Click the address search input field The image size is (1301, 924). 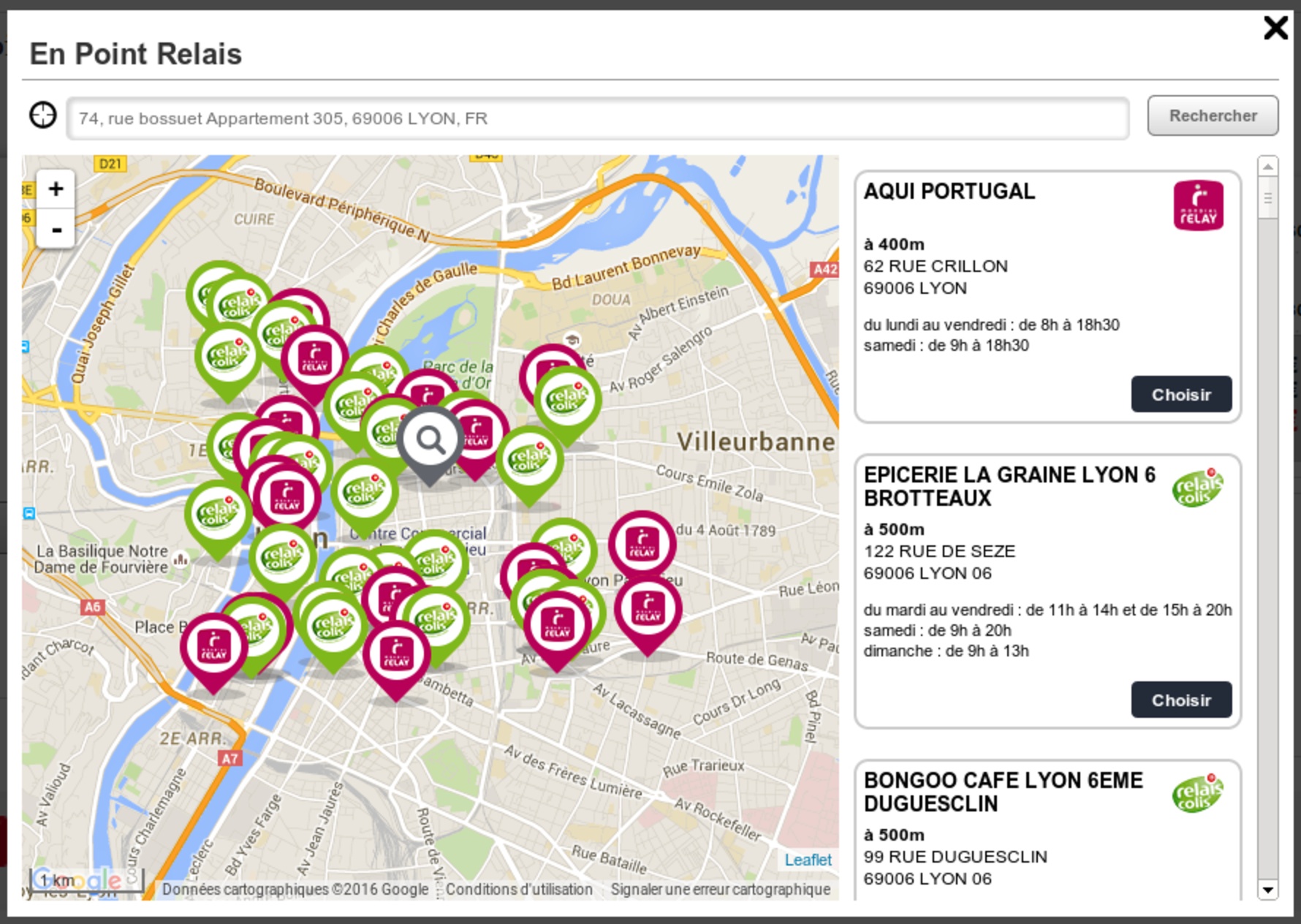597,118
